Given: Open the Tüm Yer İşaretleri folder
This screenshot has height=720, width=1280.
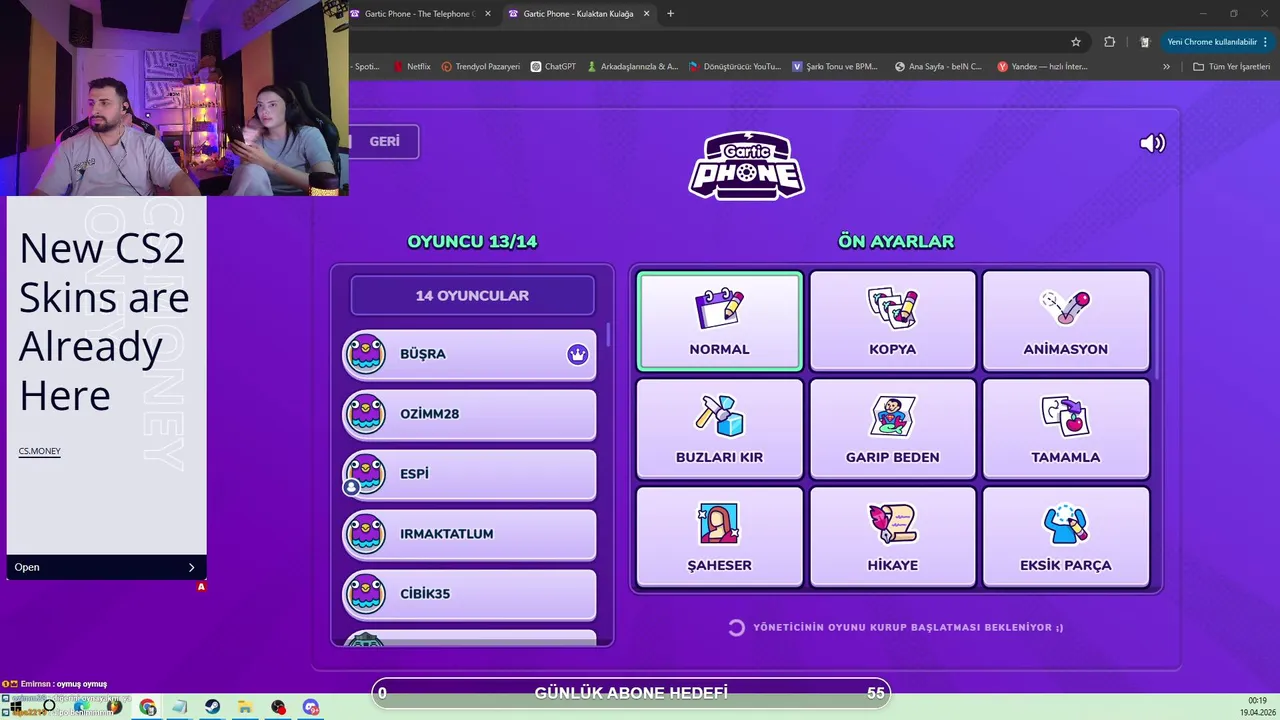Looking at the screenshot, I should (x=1232, y=67).
